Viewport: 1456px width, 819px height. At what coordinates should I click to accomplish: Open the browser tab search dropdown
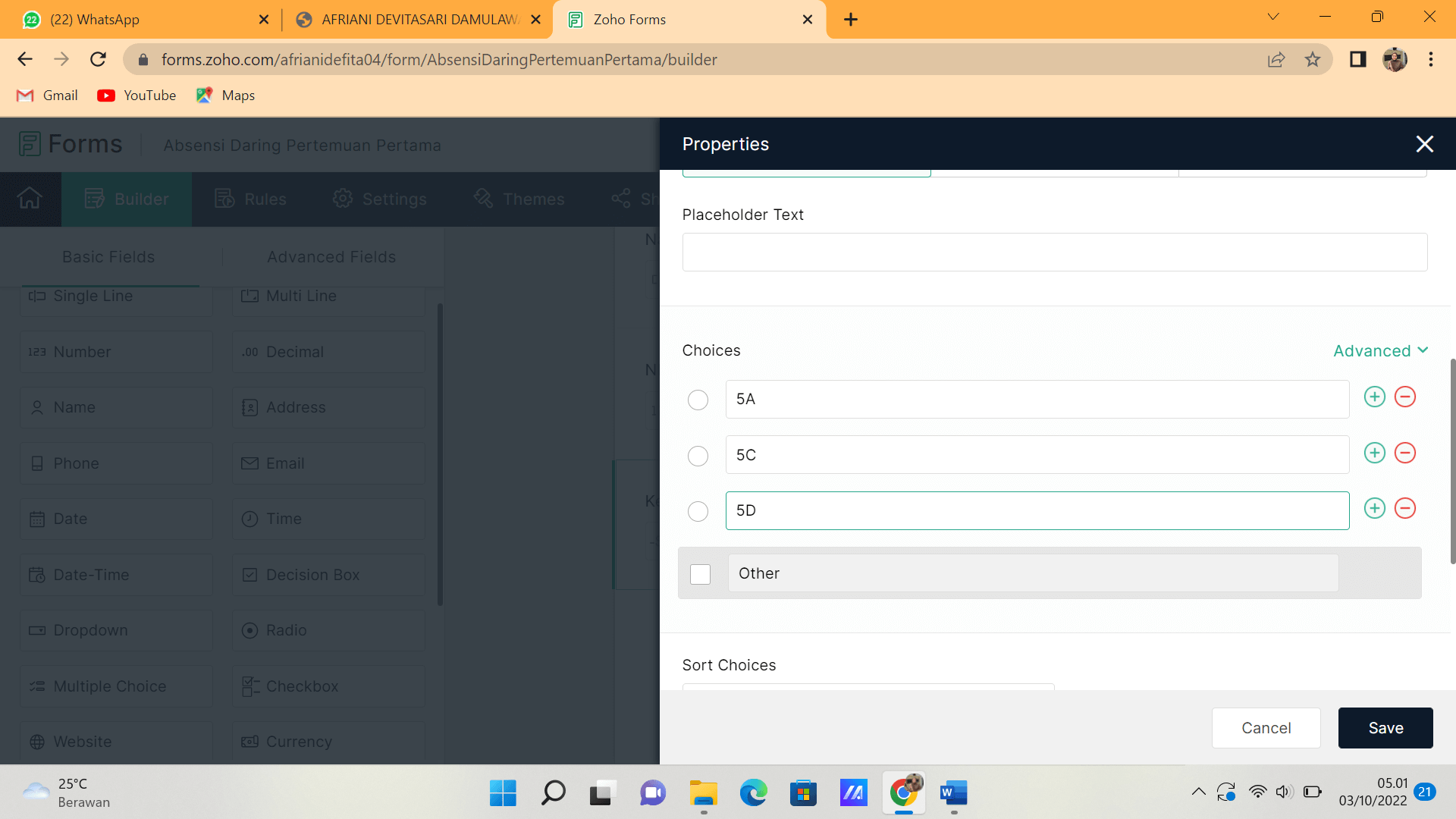pyautogui.click(x=1273, y=17)
